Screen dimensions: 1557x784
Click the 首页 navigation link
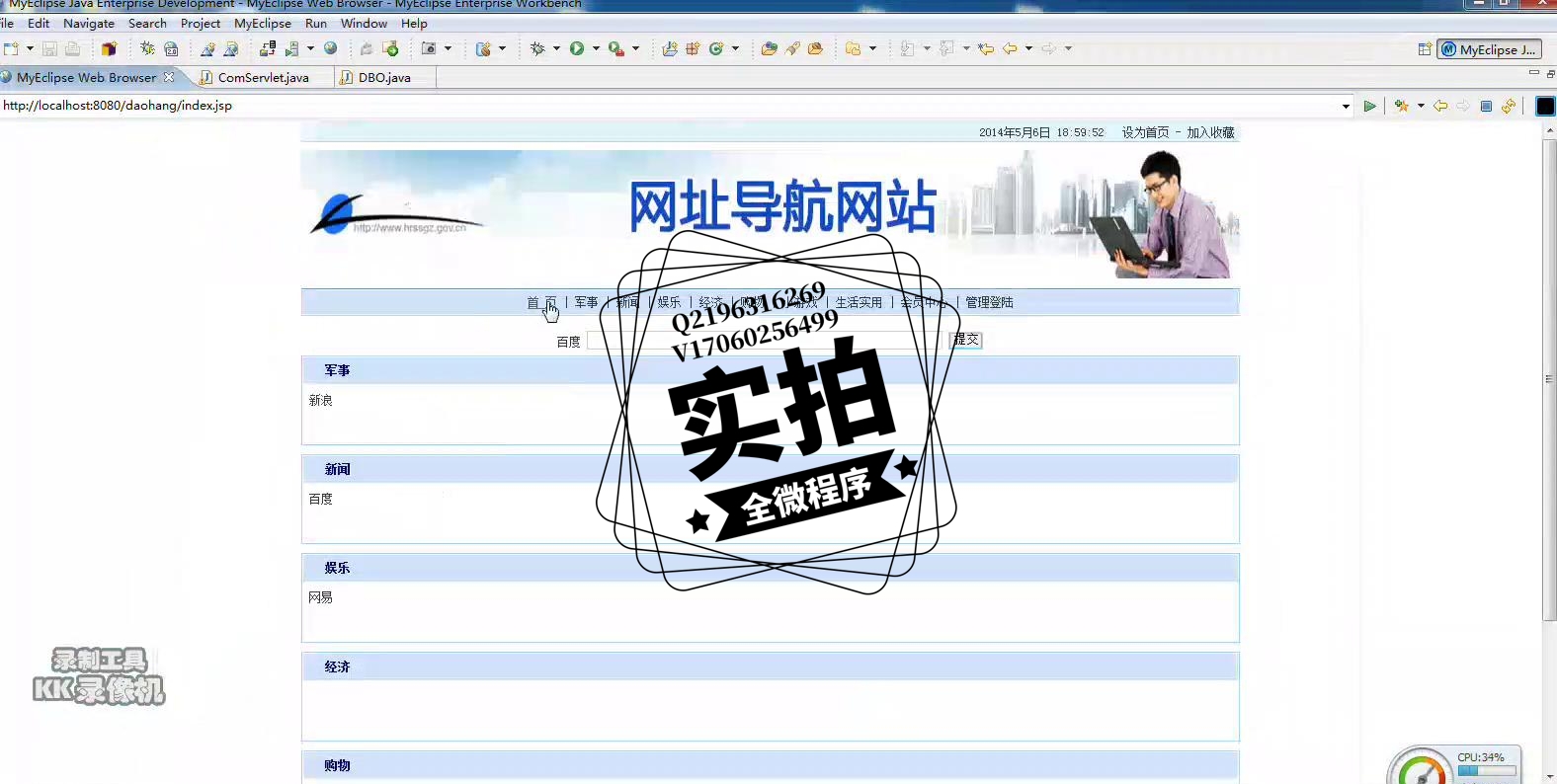541,302
